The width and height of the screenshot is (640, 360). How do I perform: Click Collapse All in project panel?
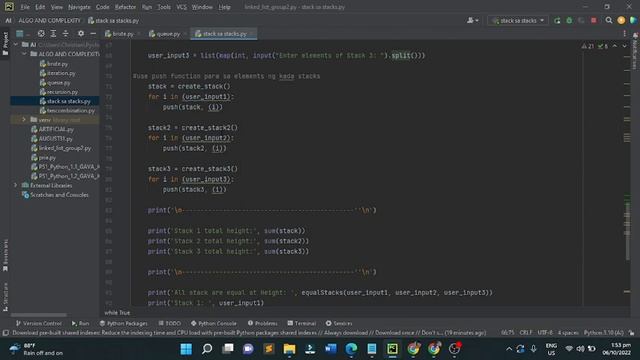pyautogui.click(x=65, y=33)
